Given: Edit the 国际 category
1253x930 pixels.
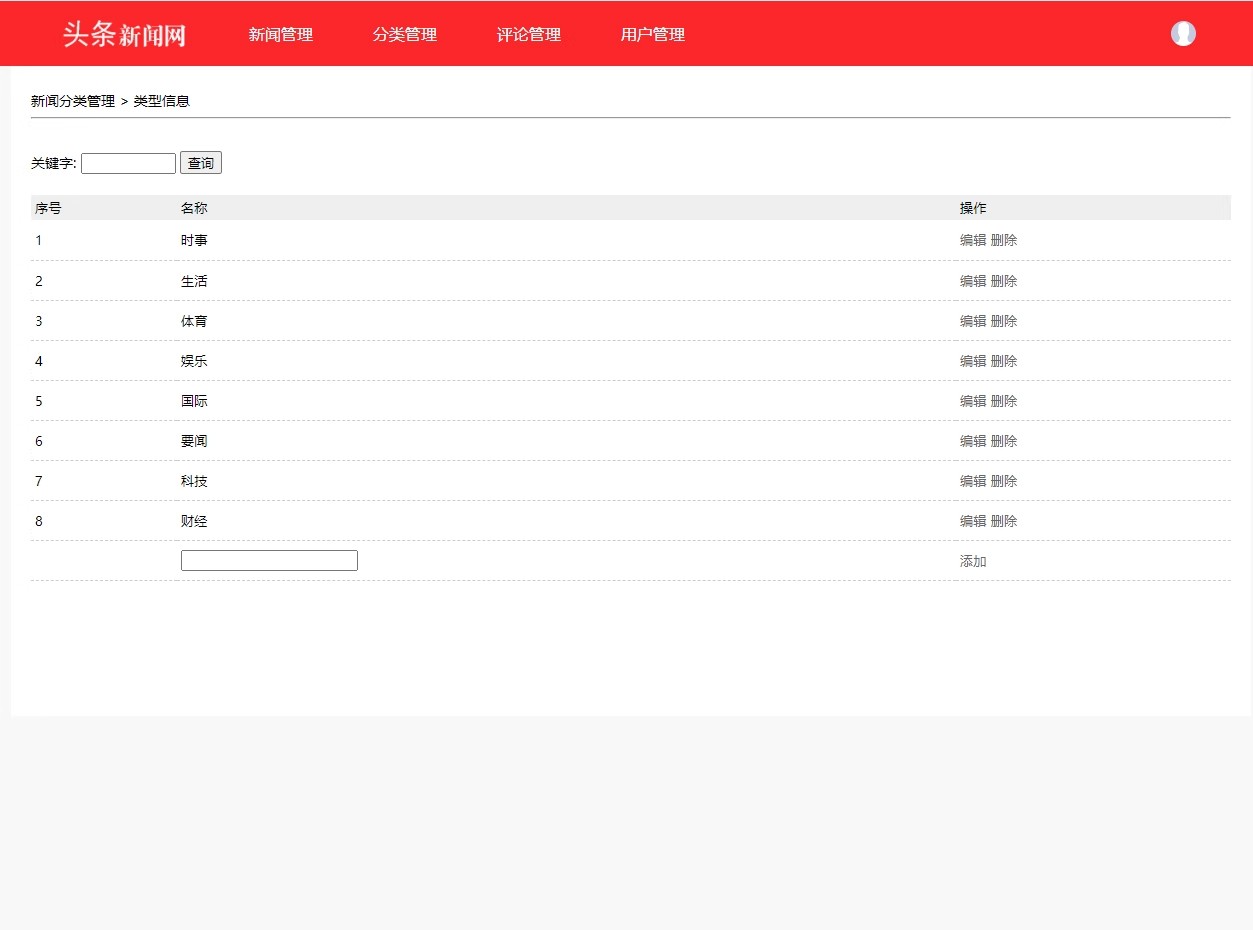Looking at the screenshot, I should [973, 401].
